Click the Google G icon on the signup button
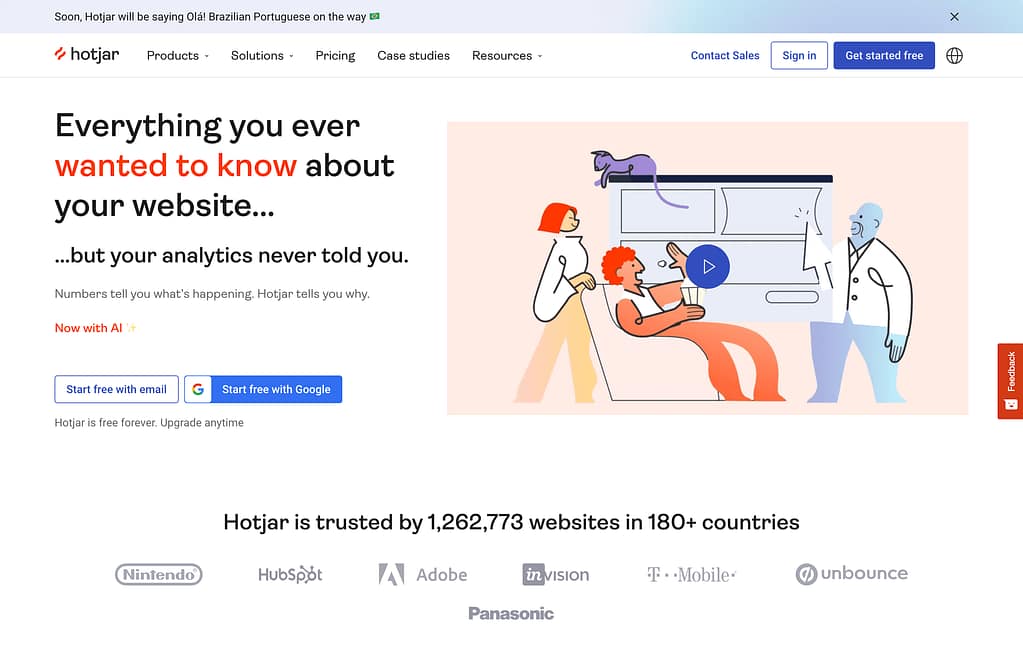Screen dimensions: 1023x658 198,389
